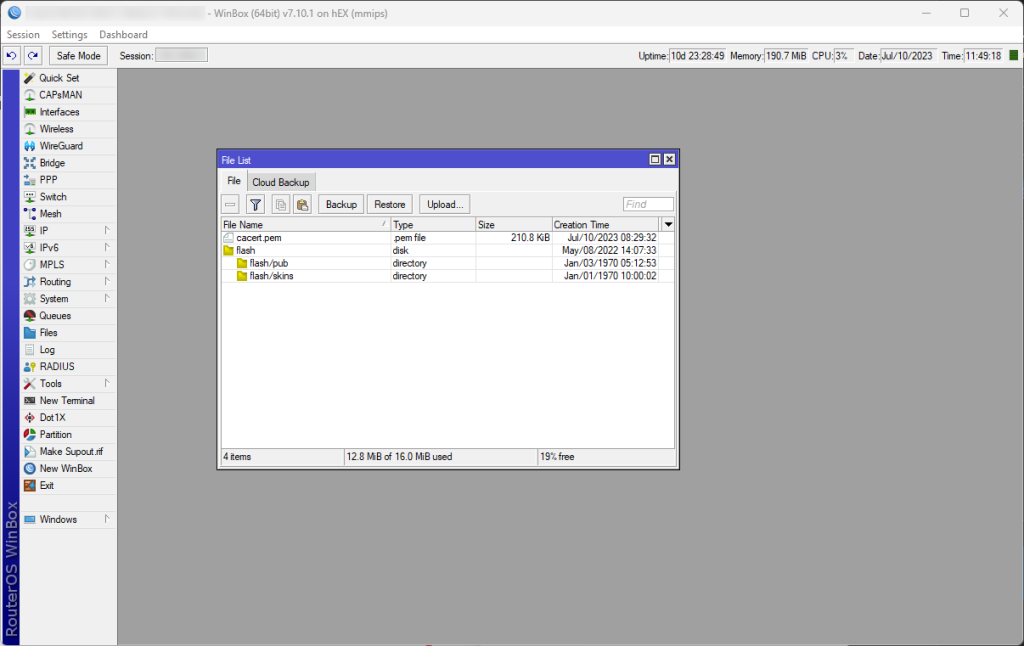Click the Date Jul/10/2023 value

click(908, 56)
